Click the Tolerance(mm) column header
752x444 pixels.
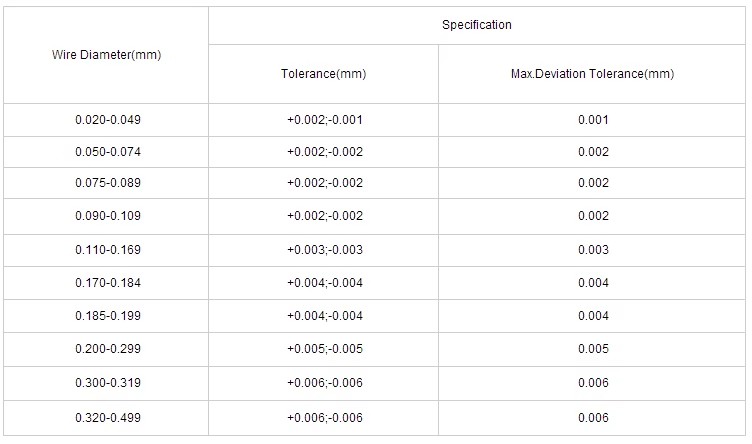(324, 75)
